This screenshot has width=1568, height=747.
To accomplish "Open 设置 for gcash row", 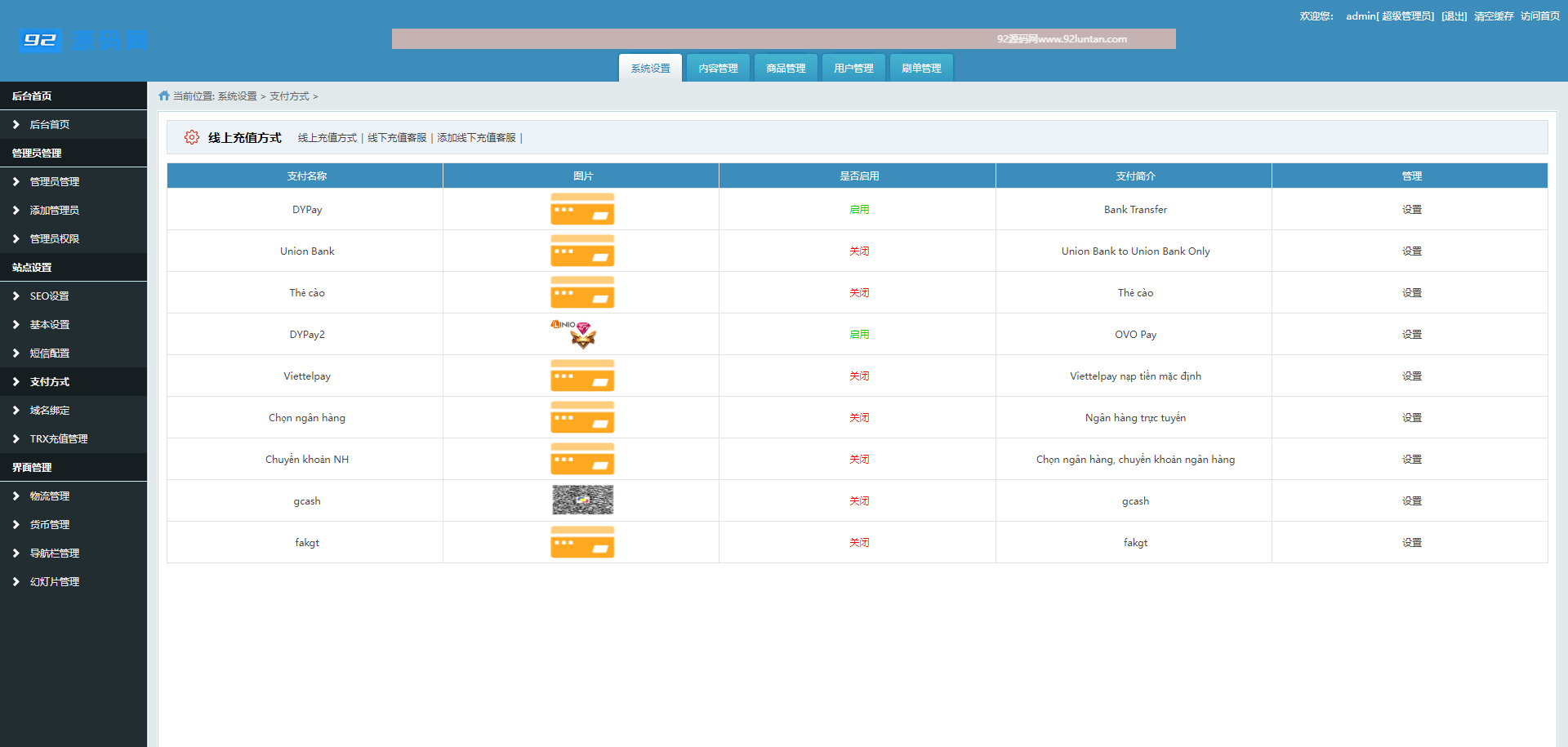I will pos(1411,500).
